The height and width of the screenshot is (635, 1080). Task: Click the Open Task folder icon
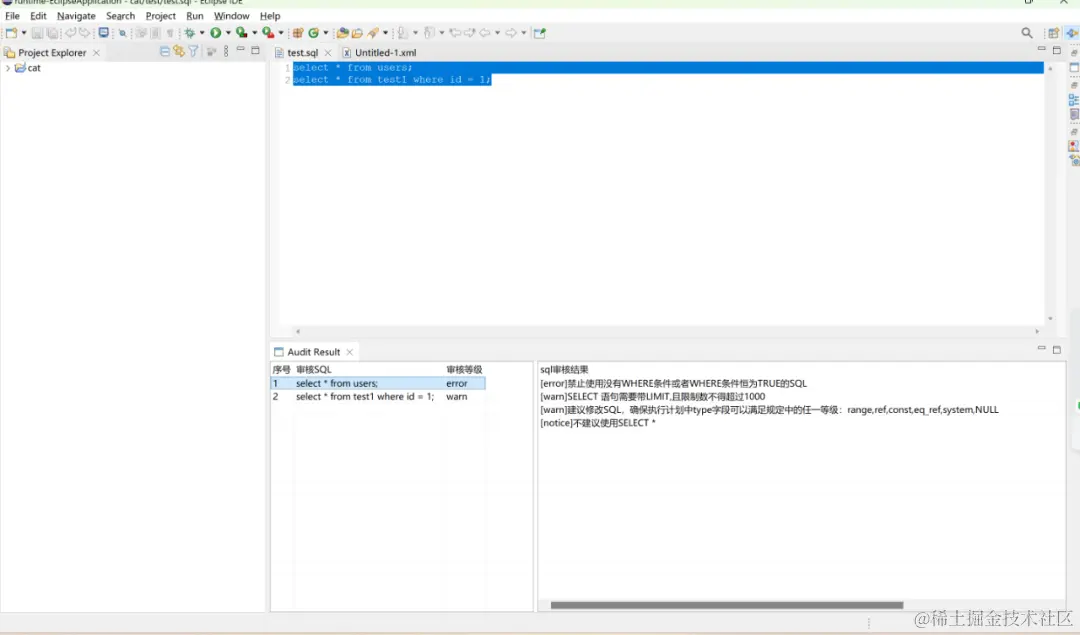(x=357, y=32)
